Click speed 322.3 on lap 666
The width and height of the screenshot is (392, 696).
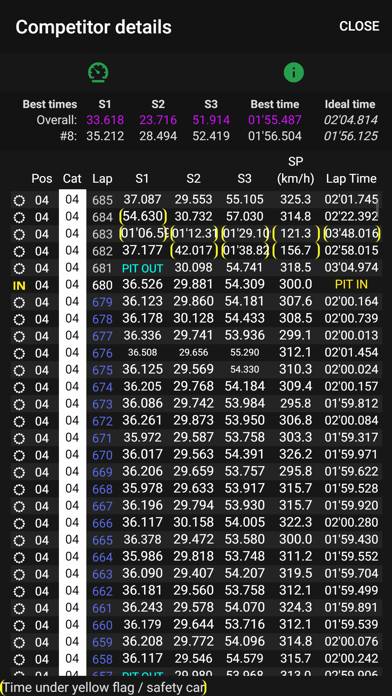[296, 523]
